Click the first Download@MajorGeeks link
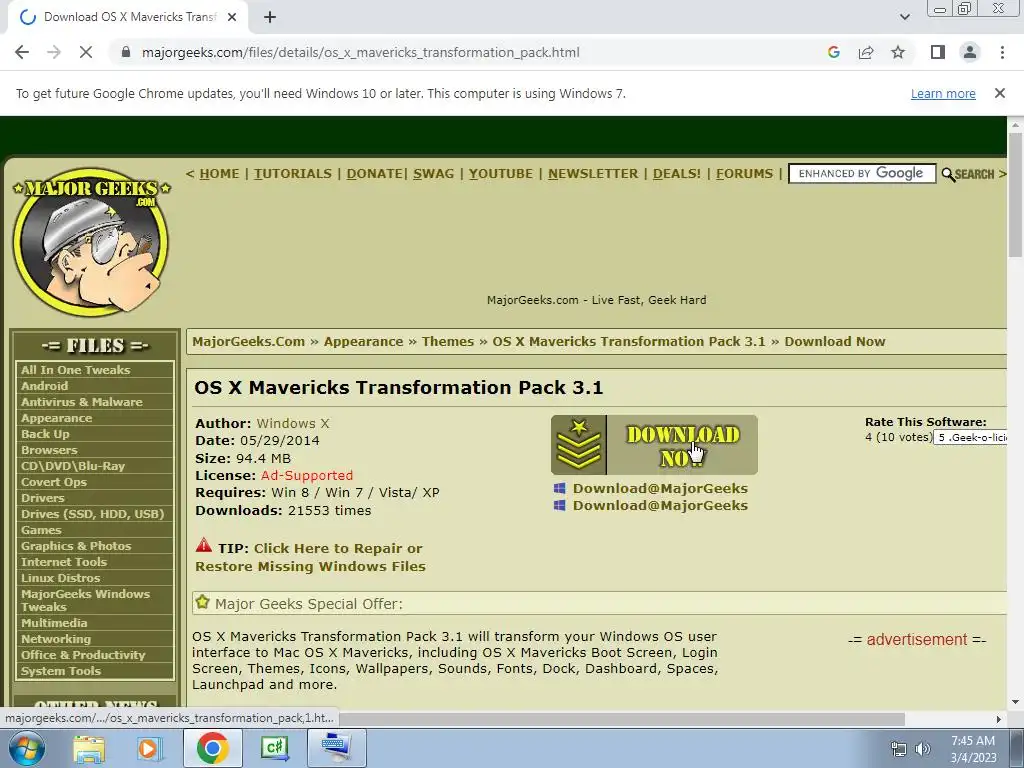Image resolution: width=1024 pixels, height=768 pixels. coord(660,488)
